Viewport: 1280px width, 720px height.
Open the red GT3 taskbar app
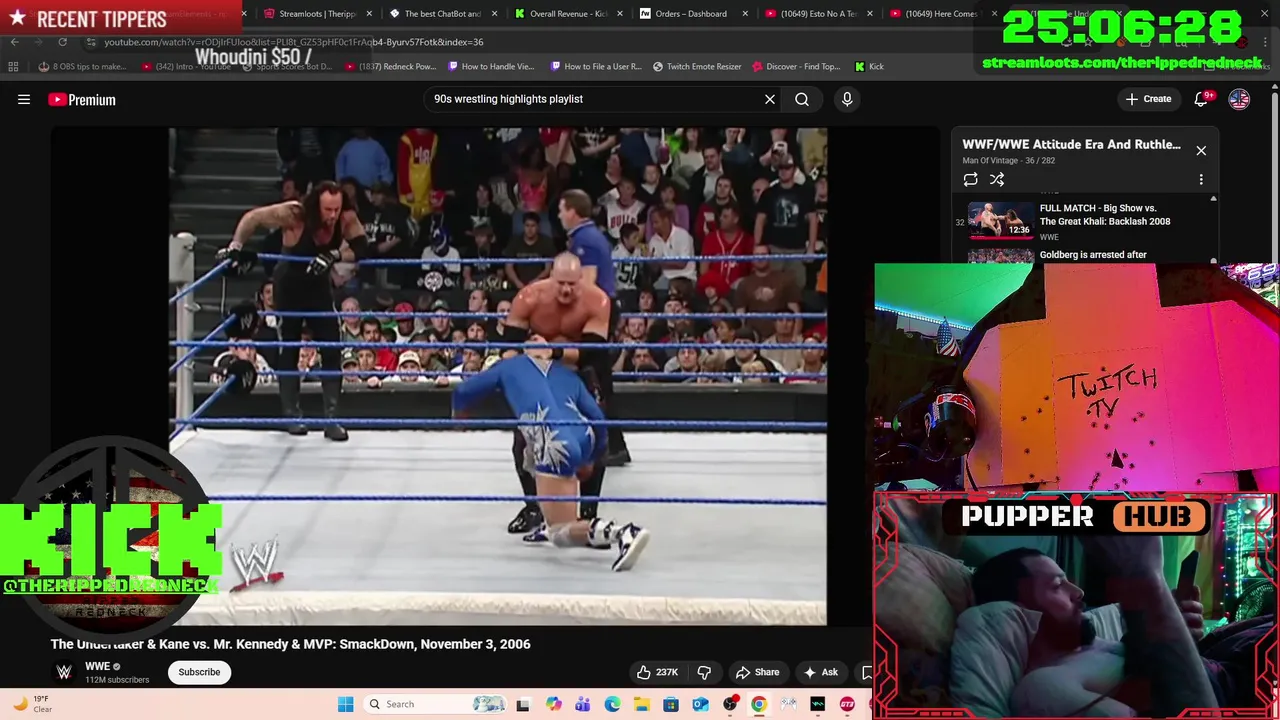point(847,704)
